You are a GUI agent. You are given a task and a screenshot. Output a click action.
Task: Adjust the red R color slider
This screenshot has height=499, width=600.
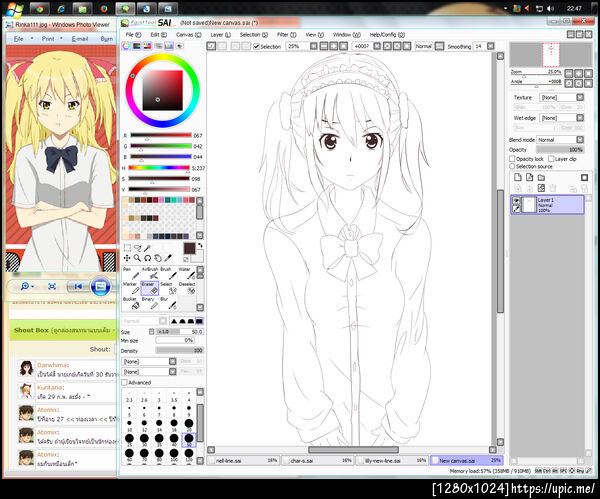point(161,135)
